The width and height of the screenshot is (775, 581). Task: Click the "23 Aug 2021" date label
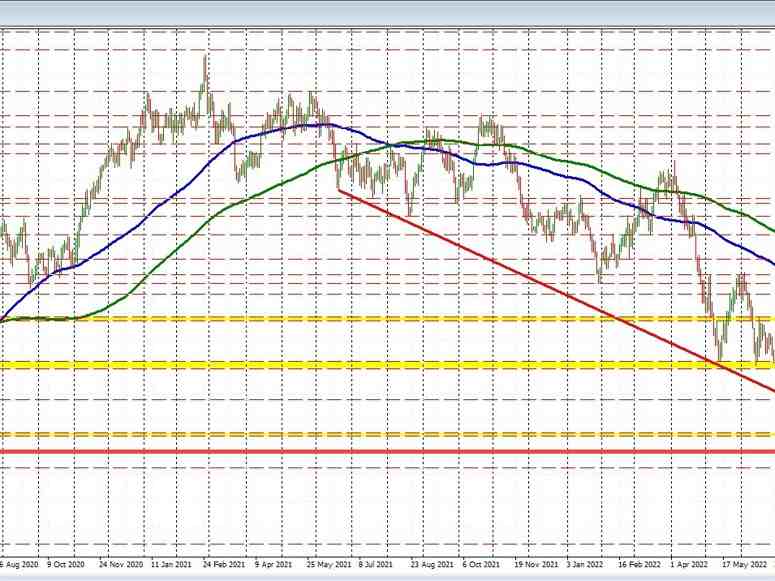click(x=432, y=564)
